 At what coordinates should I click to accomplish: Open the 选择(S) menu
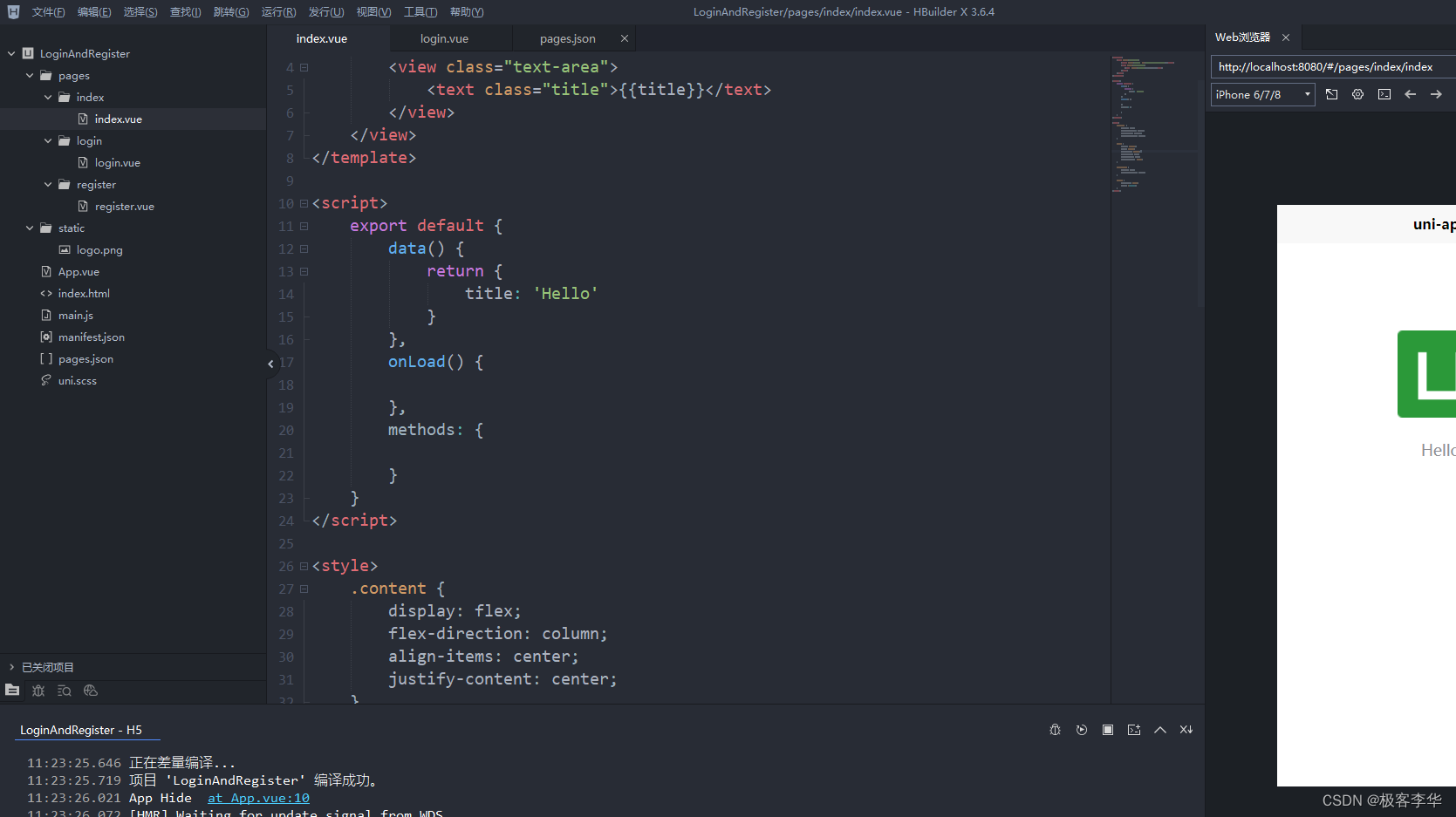(x=140, y=11)
